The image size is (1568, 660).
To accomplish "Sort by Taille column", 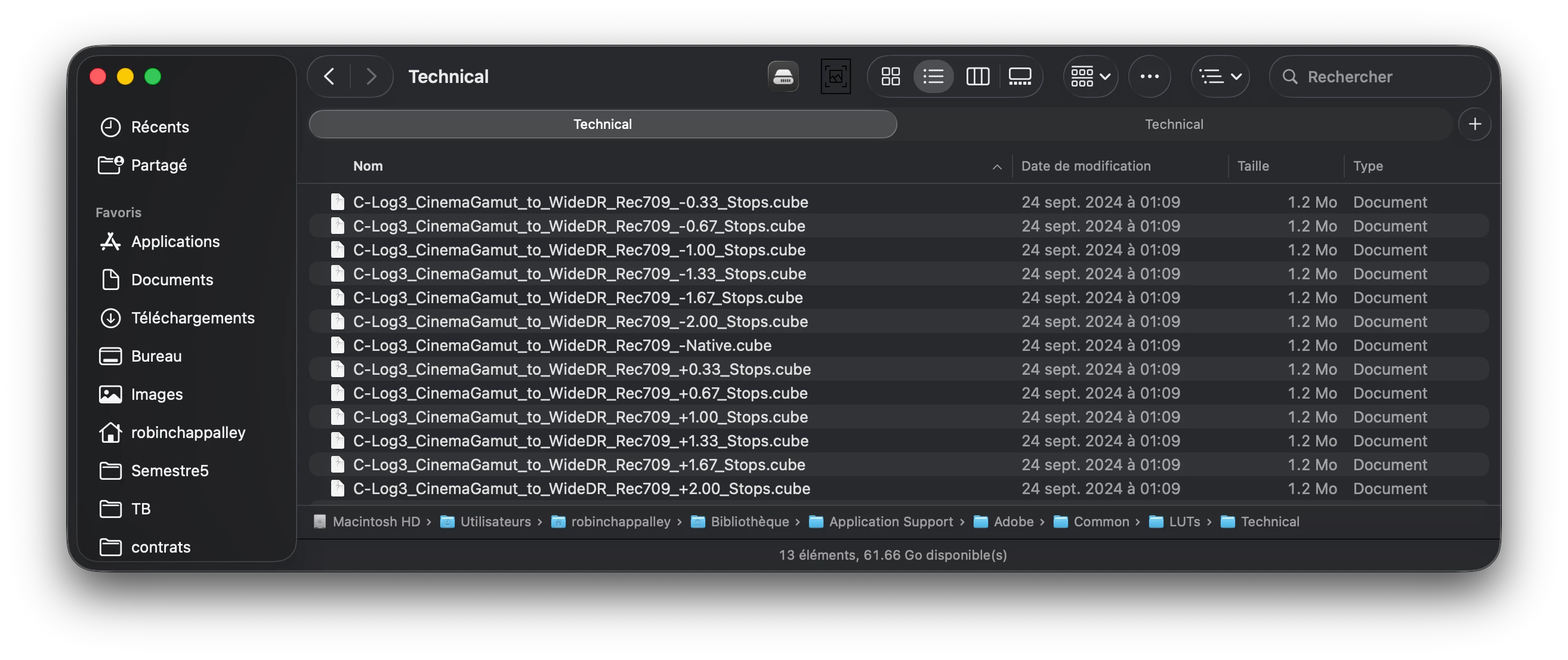I will (1253, 166).
